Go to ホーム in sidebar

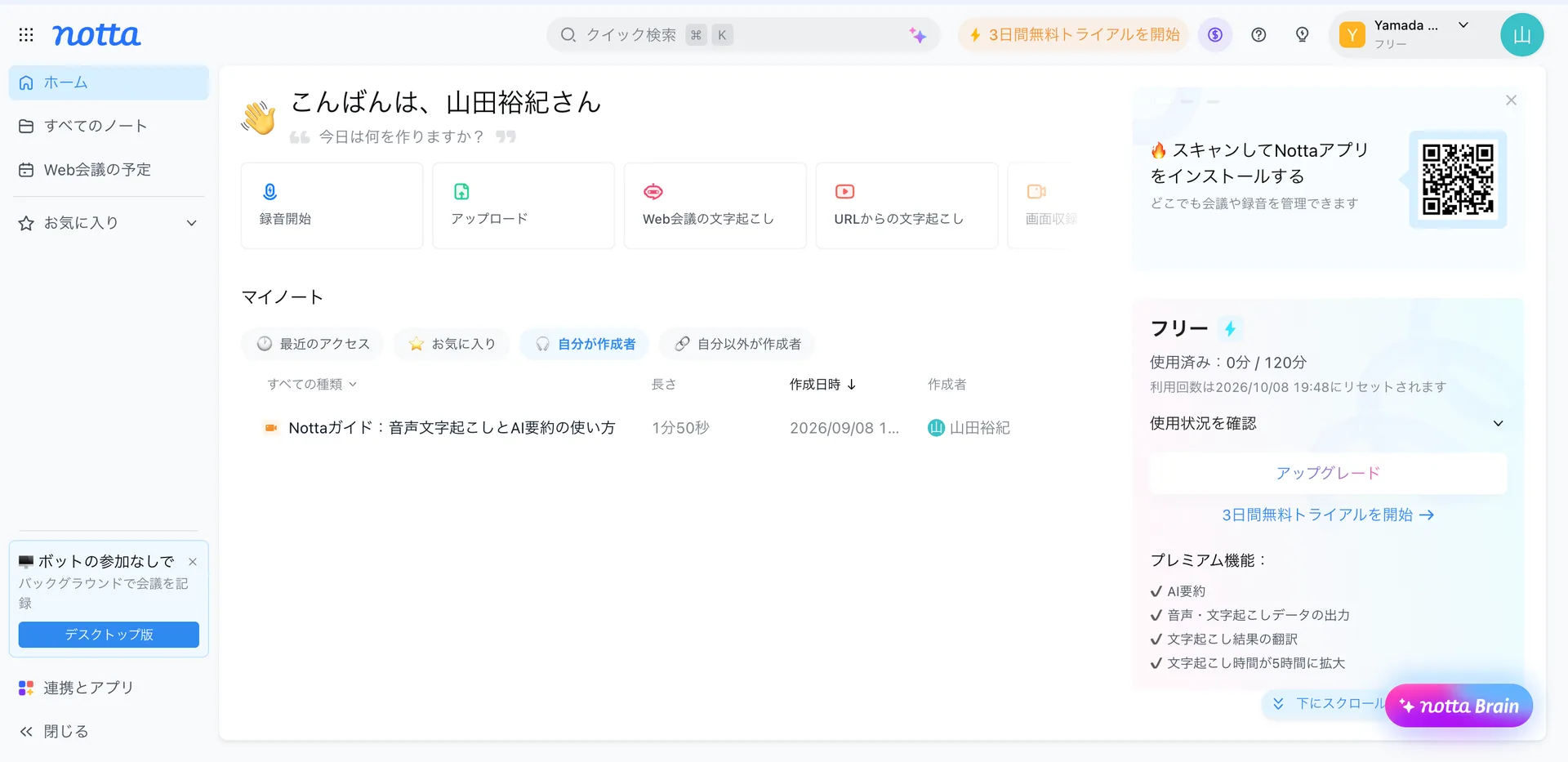pos(109,82)
